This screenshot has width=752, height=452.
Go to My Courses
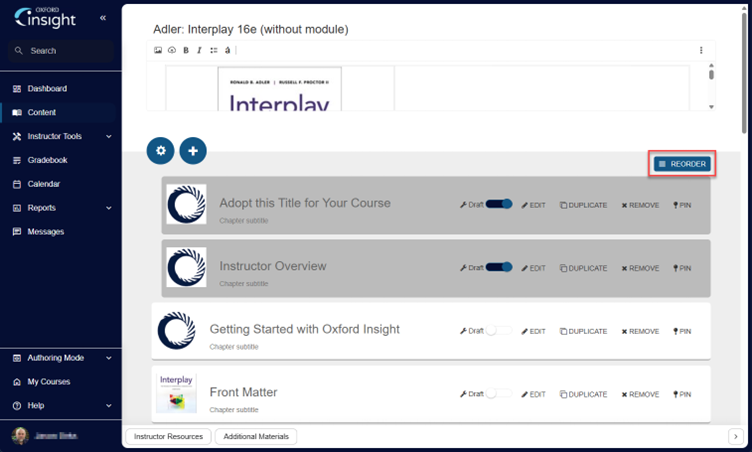tap(48, 382)
